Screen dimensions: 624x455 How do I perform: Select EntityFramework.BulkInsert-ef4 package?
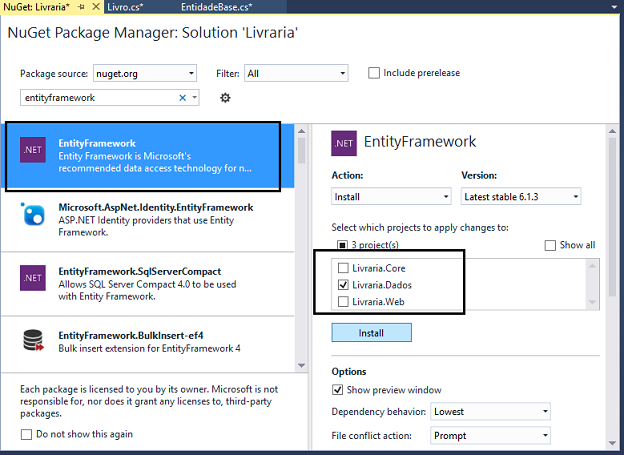tap(147, 342)
